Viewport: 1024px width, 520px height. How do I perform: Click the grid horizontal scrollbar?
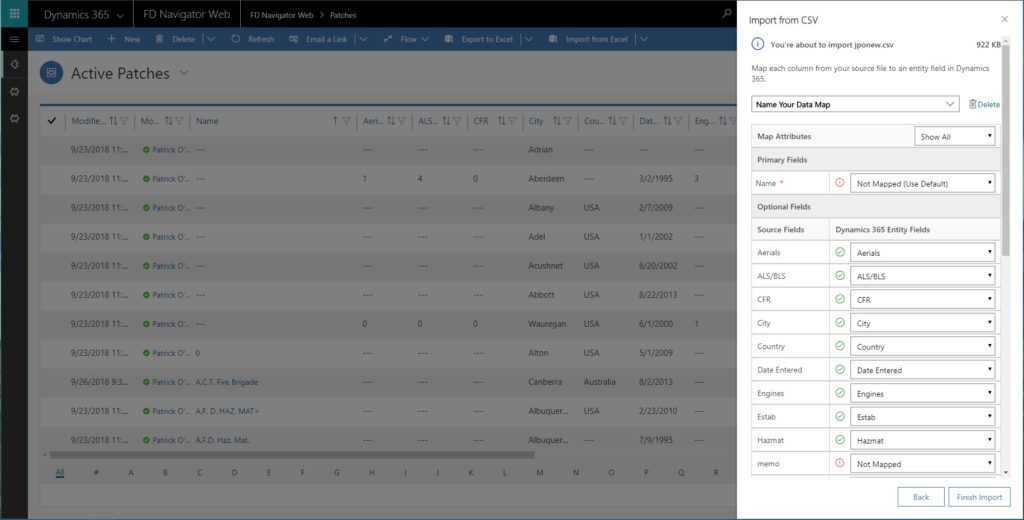tap(292, 455)
